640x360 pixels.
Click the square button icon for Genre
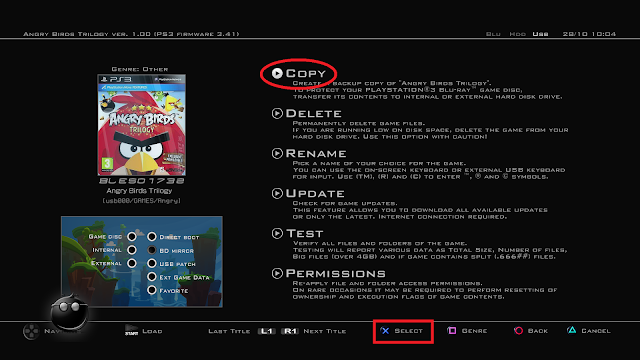point(451,331)
